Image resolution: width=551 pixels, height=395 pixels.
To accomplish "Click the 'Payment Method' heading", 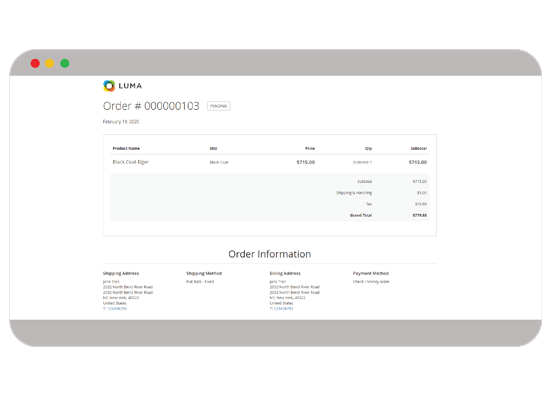I will coord(371,273).
